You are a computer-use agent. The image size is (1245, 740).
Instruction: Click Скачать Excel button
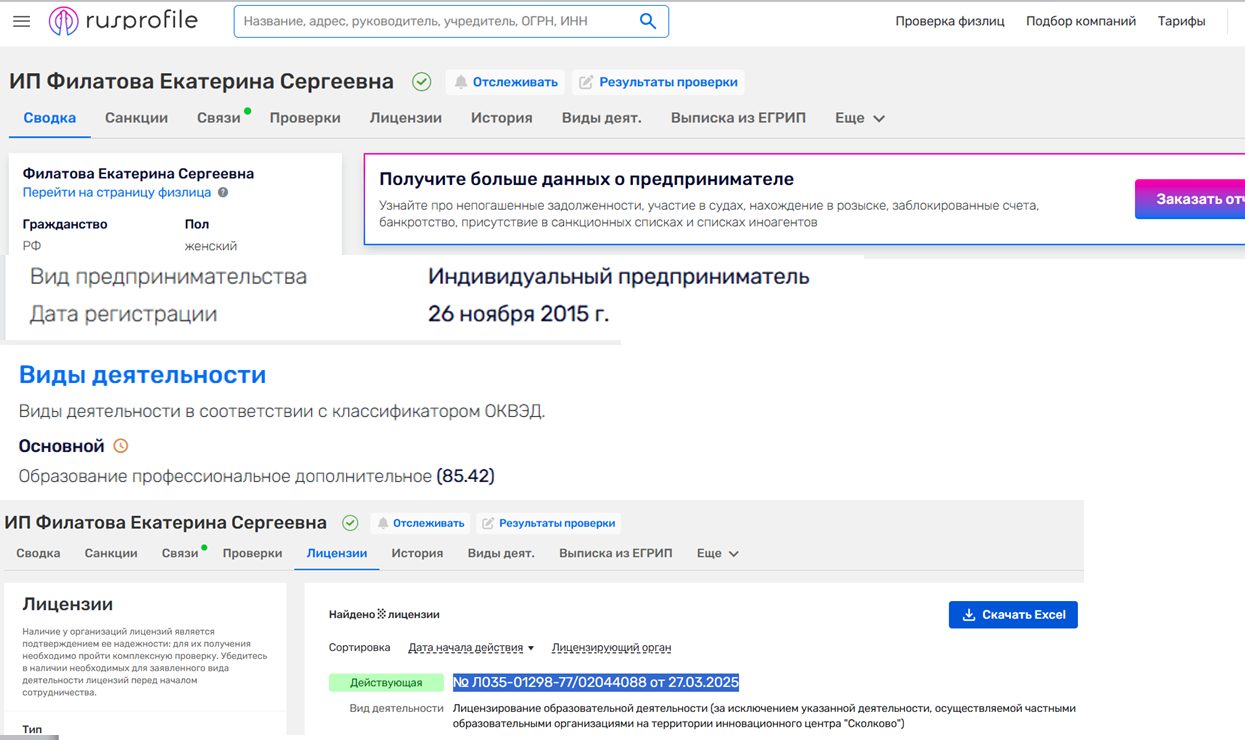pyautogui.click(x=1013, y=614)
